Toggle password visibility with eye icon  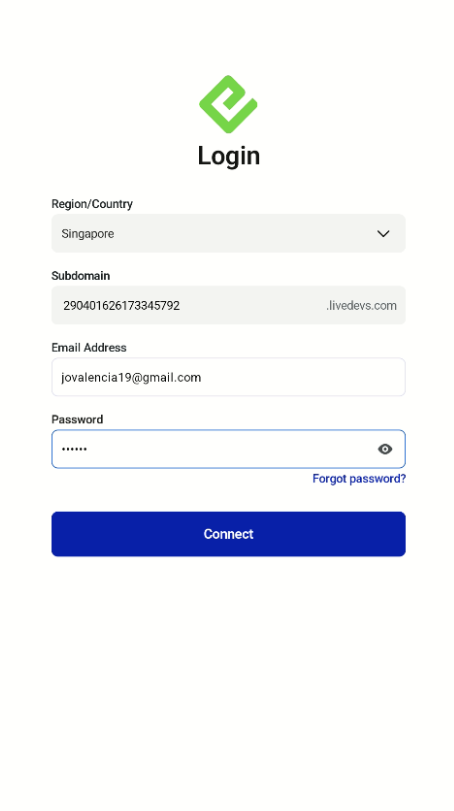(x=385, y=449)
